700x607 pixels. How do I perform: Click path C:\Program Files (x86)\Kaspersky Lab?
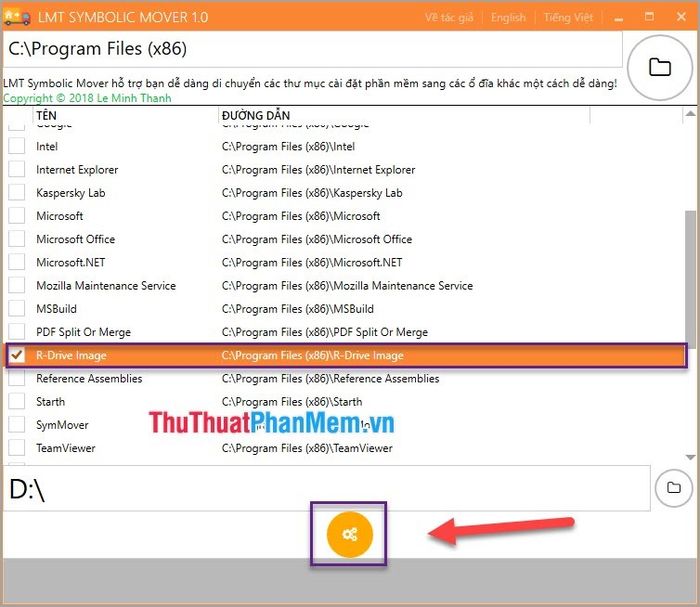click(x=312, y=193)
